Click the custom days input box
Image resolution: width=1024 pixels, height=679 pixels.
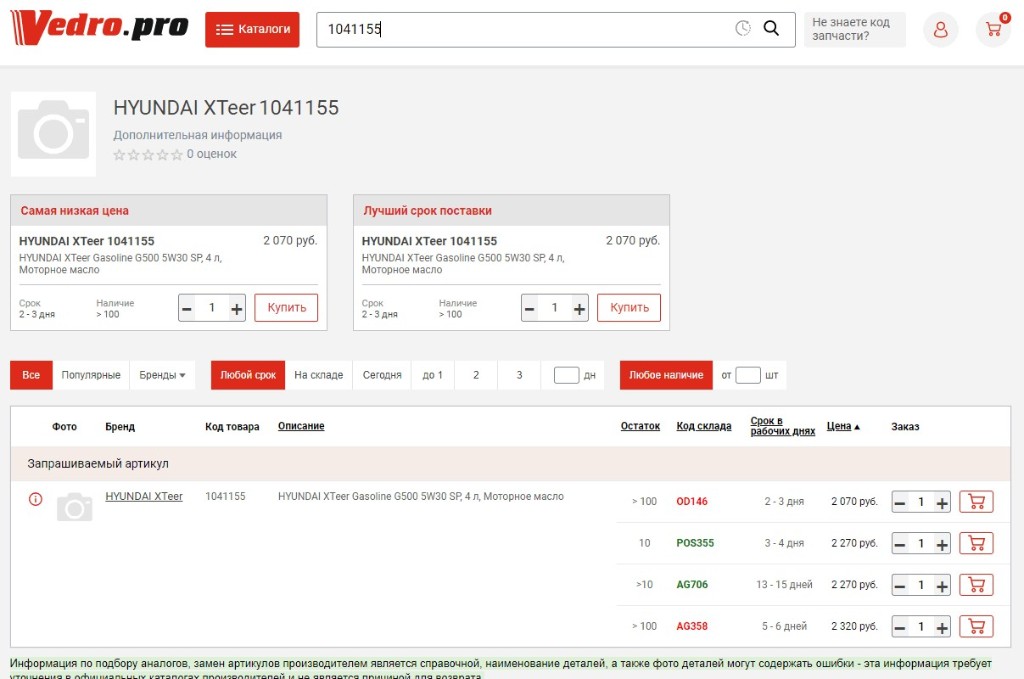(566, 375)
